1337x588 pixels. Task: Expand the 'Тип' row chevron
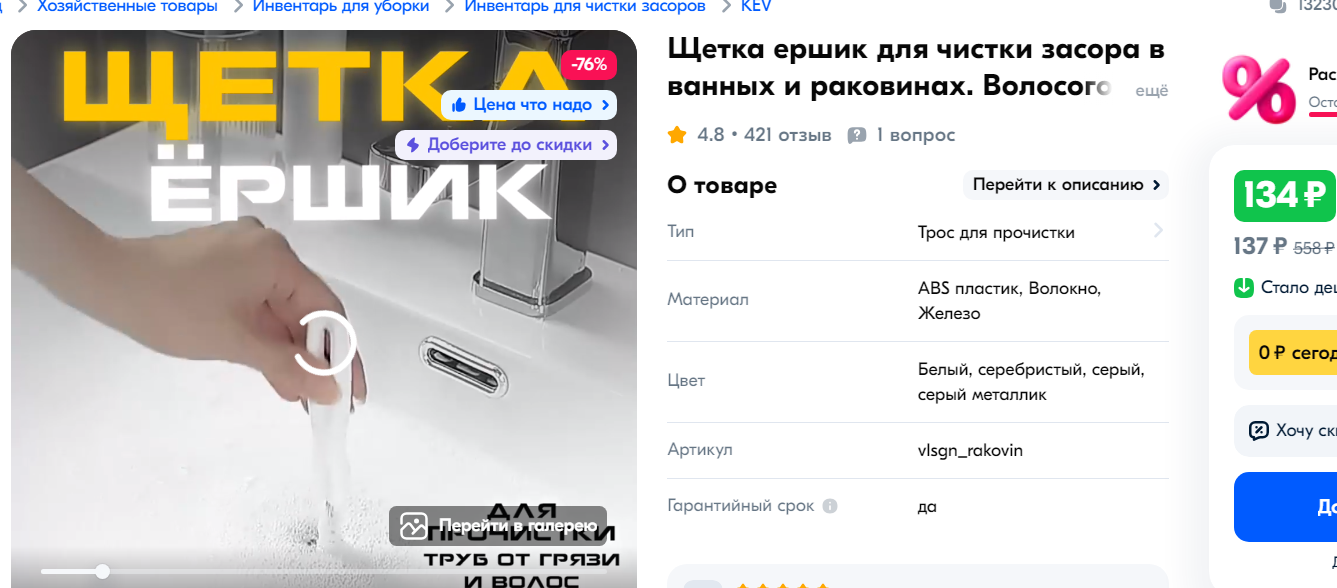1158,231
